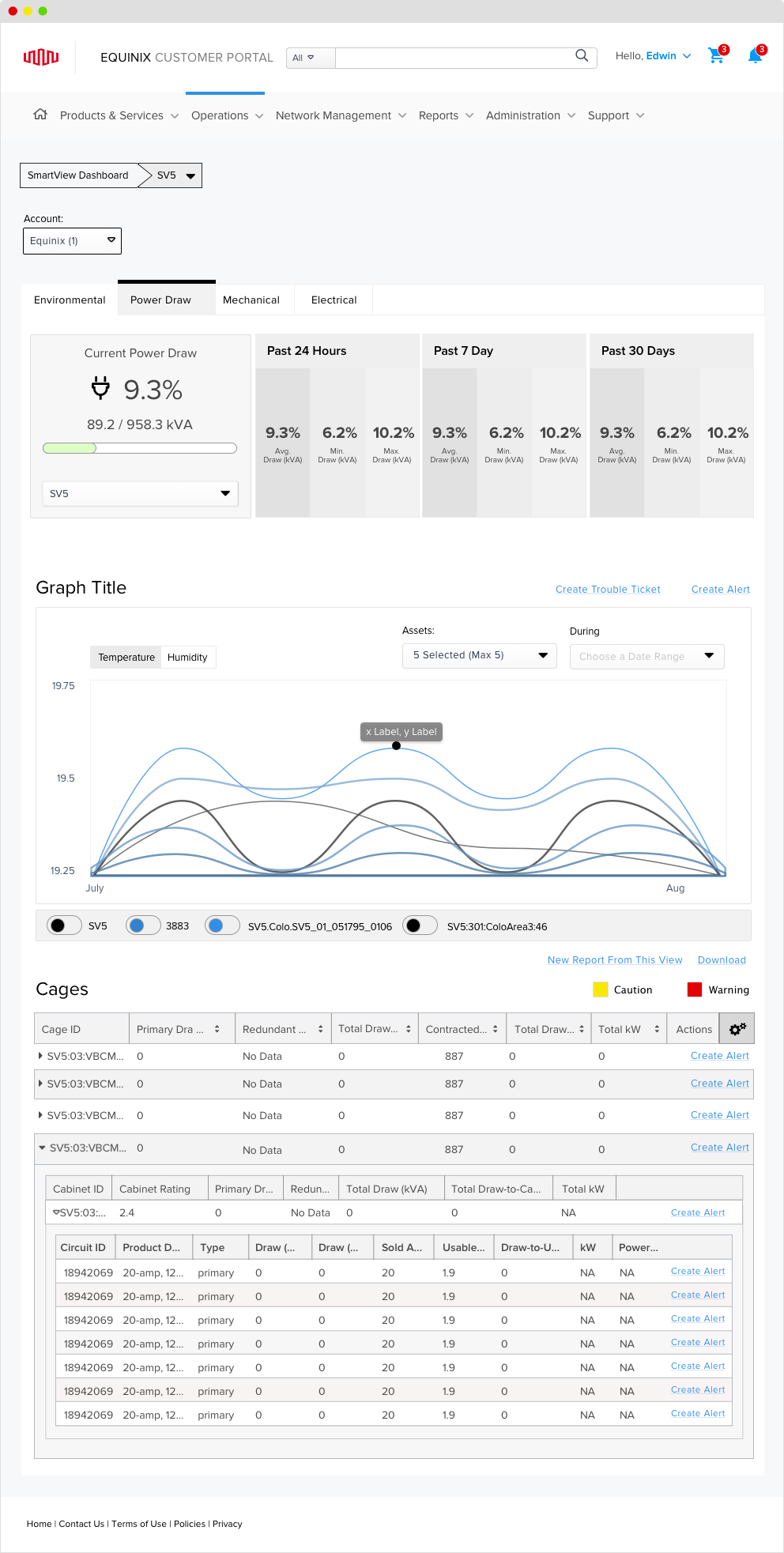Click Create Alert link above graph

[x=721, y=590]
